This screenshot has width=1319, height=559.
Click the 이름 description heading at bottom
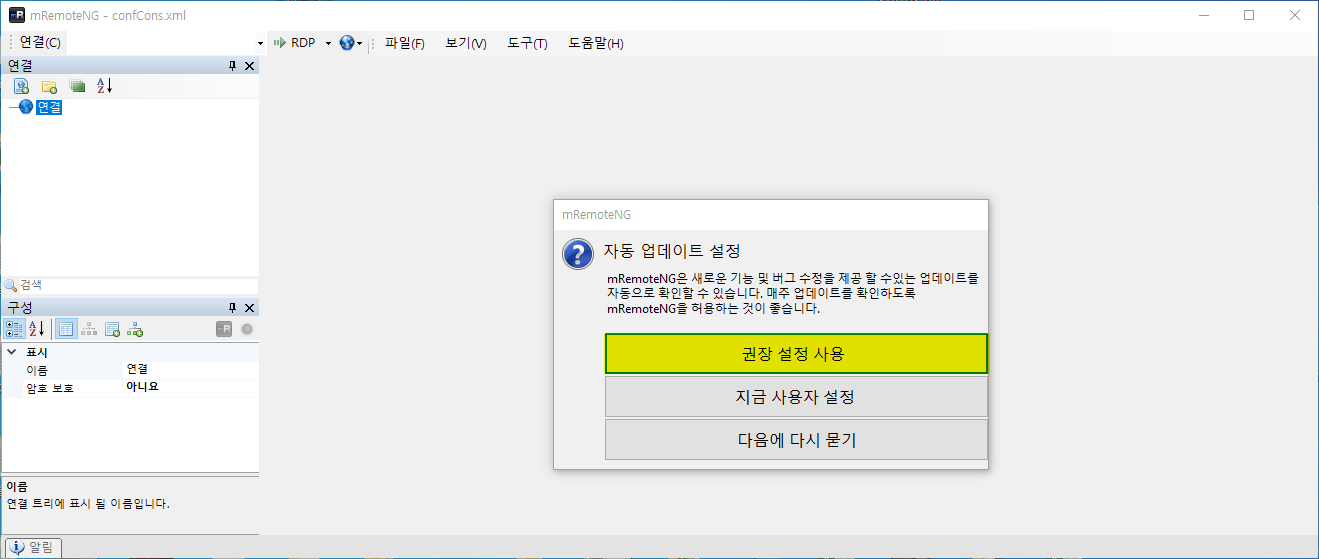click(16, 486)
